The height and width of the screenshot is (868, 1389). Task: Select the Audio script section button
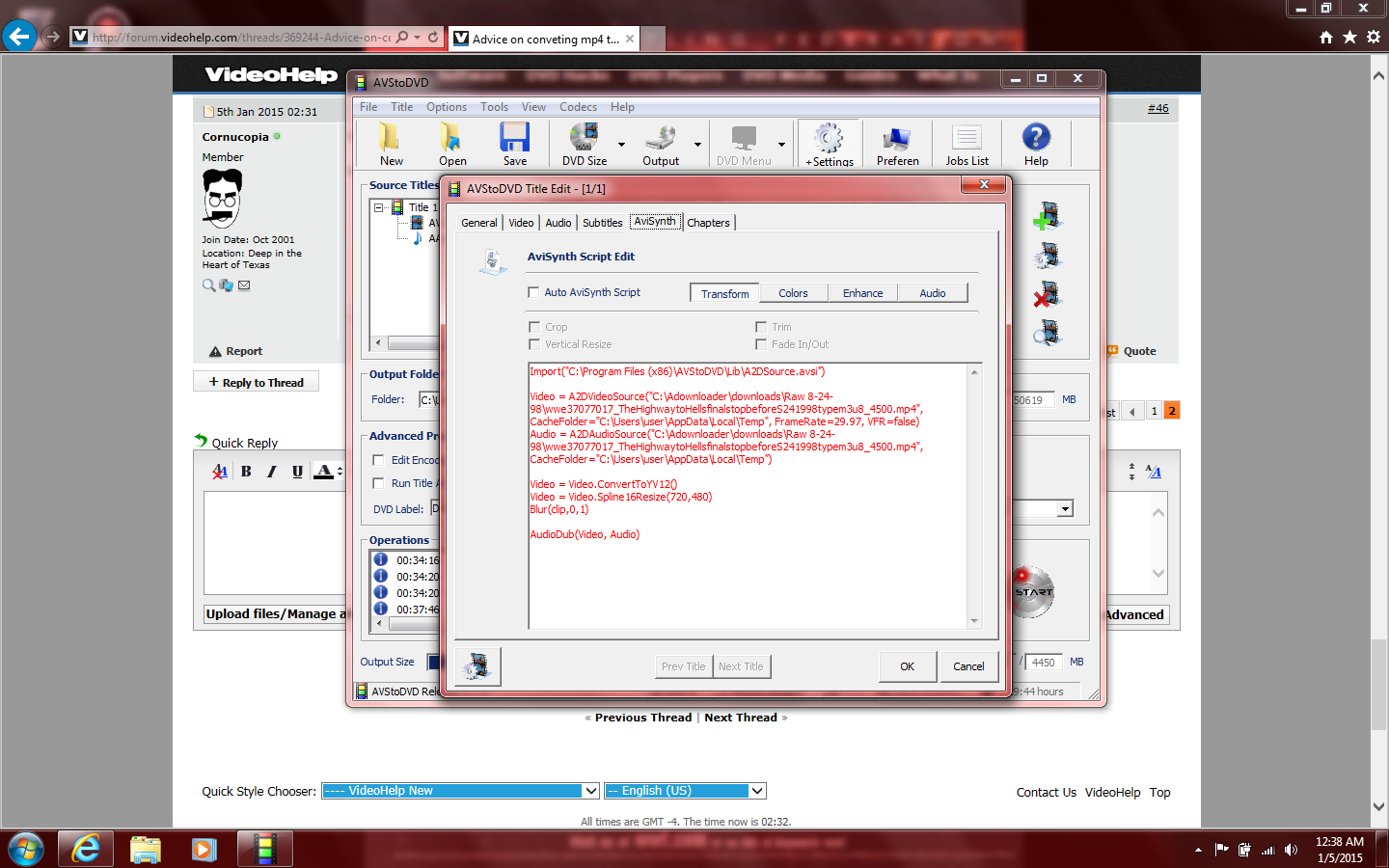point(932,293)
